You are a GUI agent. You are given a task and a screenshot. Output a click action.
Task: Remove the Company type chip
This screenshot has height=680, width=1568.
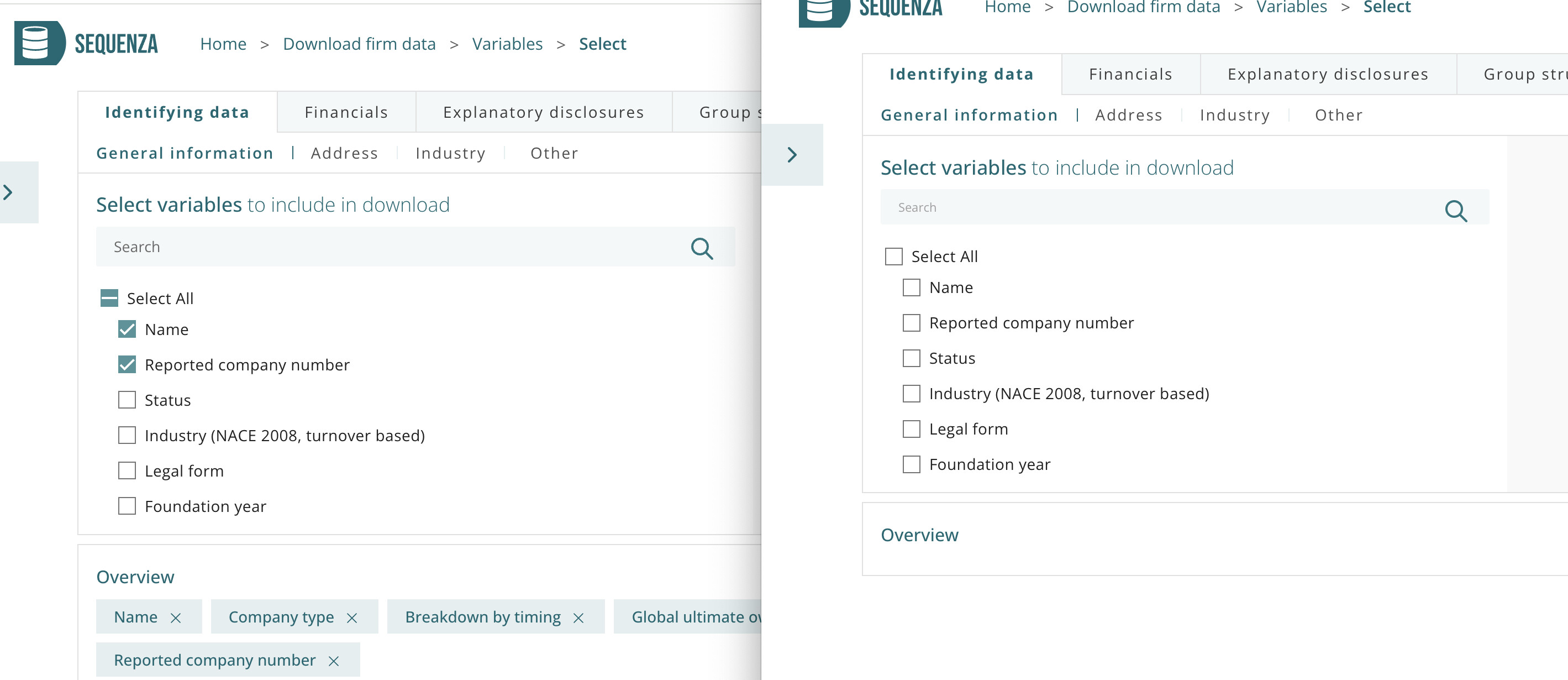point(352,618)
